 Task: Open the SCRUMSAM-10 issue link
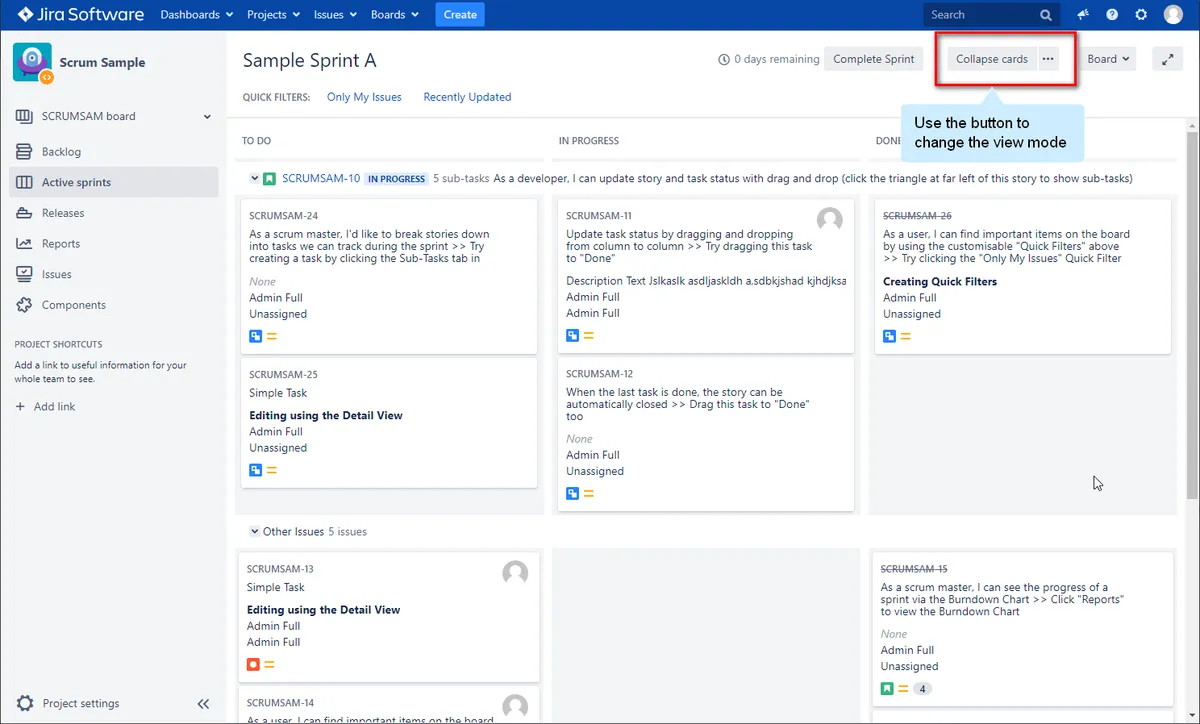tap(321, 179)
